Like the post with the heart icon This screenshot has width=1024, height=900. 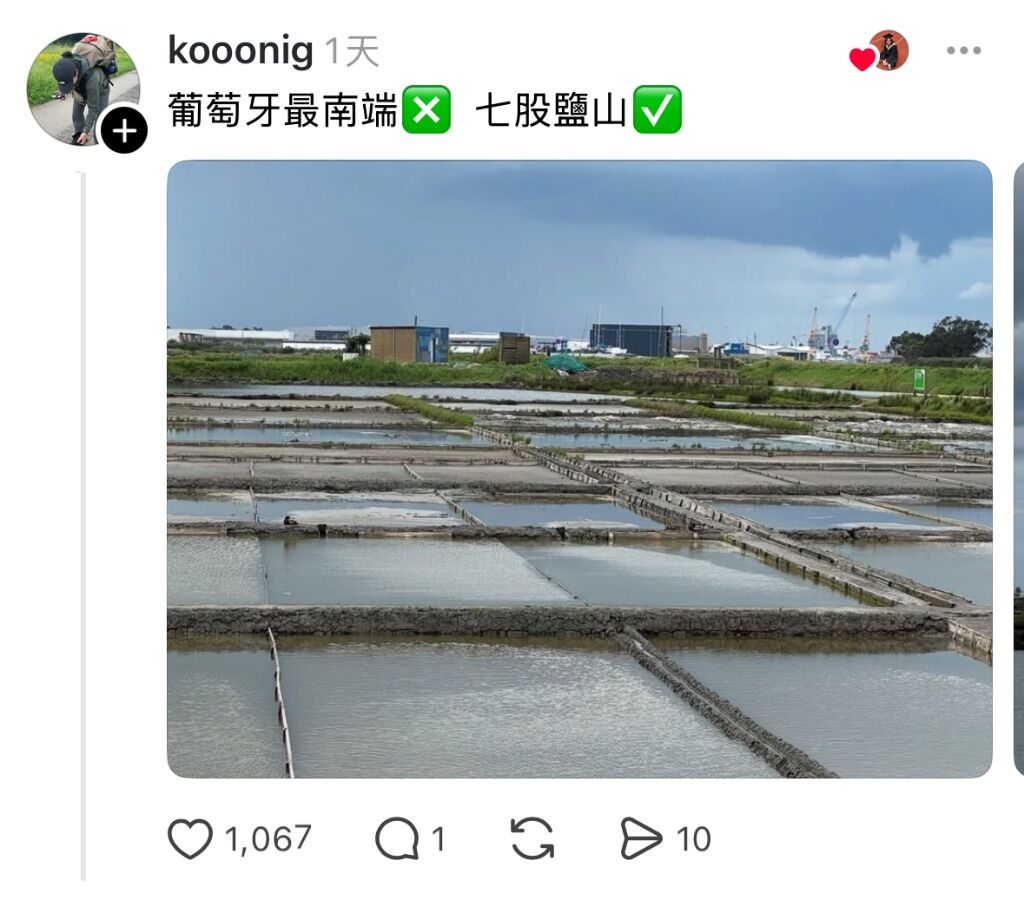coord(190,839)
